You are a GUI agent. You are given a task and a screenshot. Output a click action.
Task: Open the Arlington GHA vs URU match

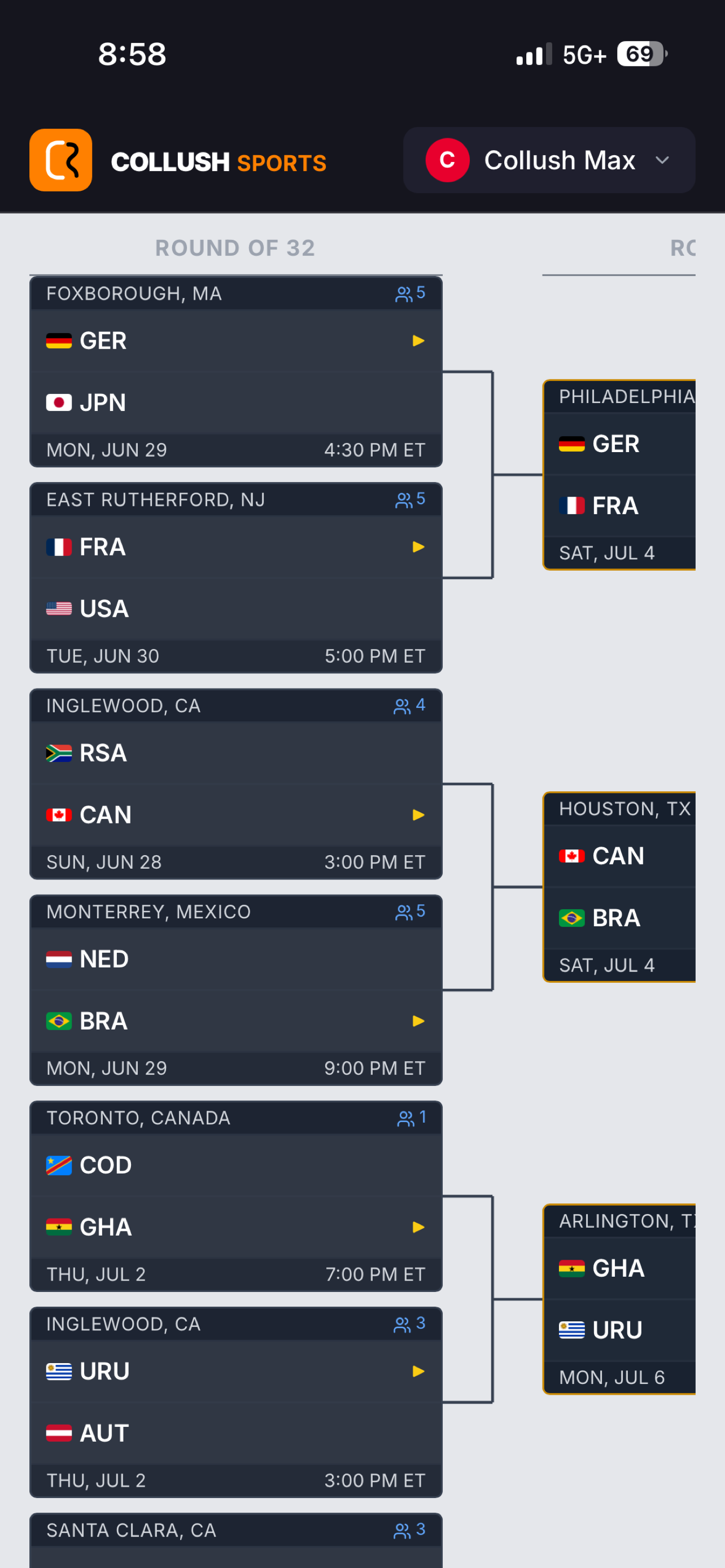point(619,1299)
